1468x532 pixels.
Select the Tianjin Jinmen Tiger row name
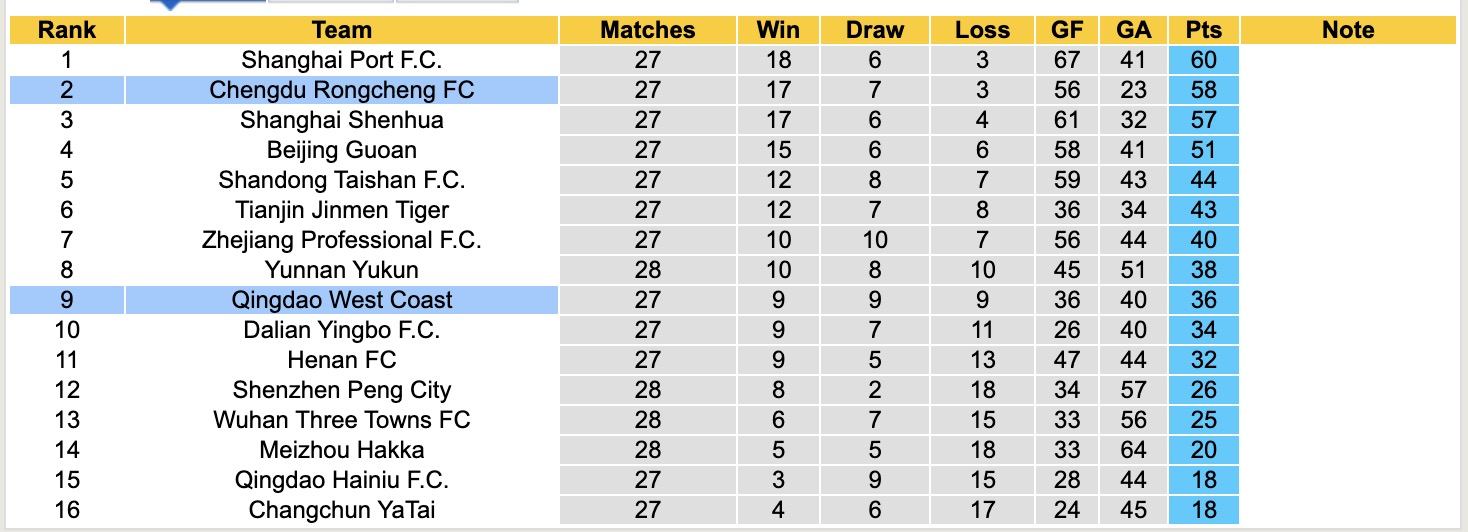tap(341, 210)
